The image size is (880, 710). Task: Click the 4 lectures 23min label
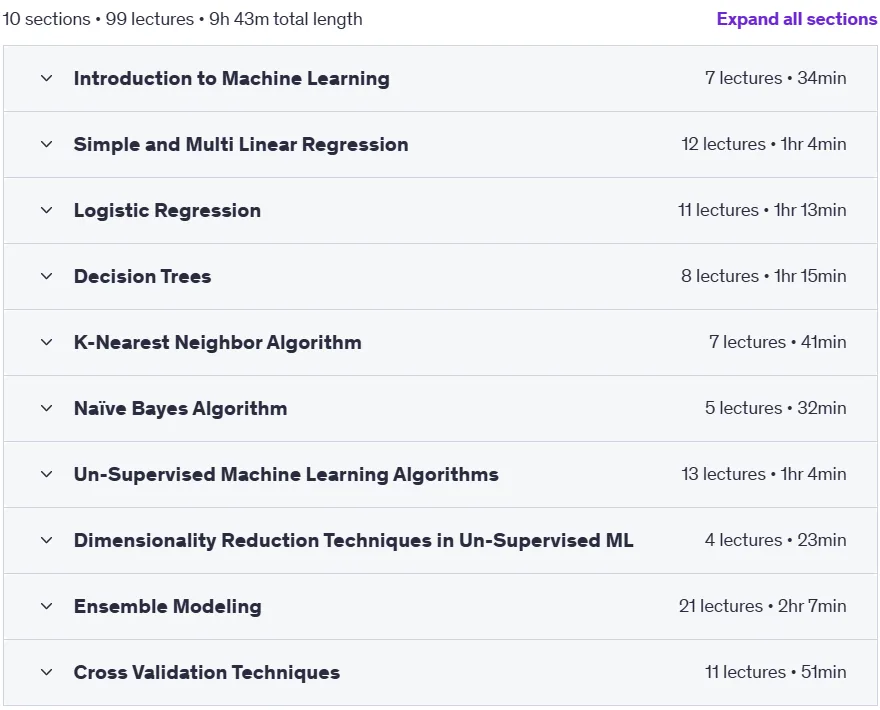pyautogui.click(x=776, y=540)
